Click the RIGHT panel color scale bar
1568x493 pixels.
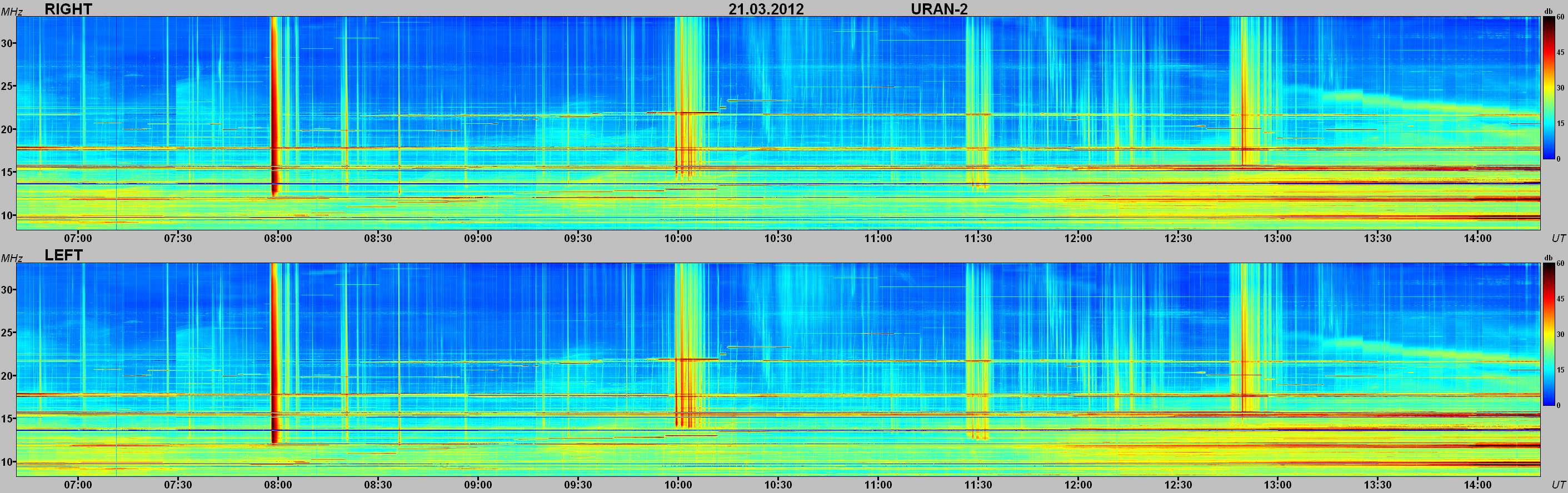tap(1549, 88)
